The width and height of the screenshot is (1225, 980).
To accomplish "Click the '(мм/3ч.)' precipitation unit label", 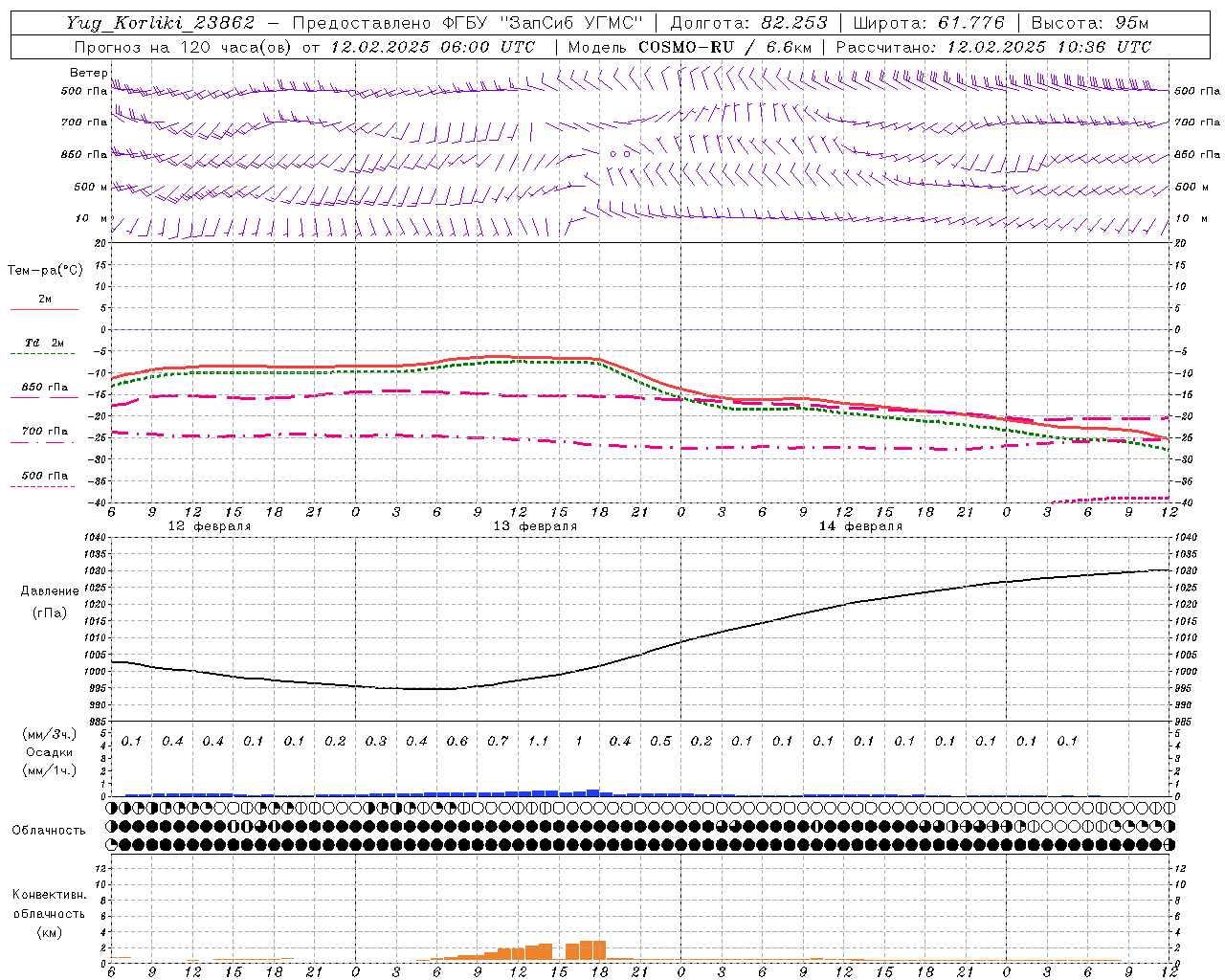I will (49, 734).
